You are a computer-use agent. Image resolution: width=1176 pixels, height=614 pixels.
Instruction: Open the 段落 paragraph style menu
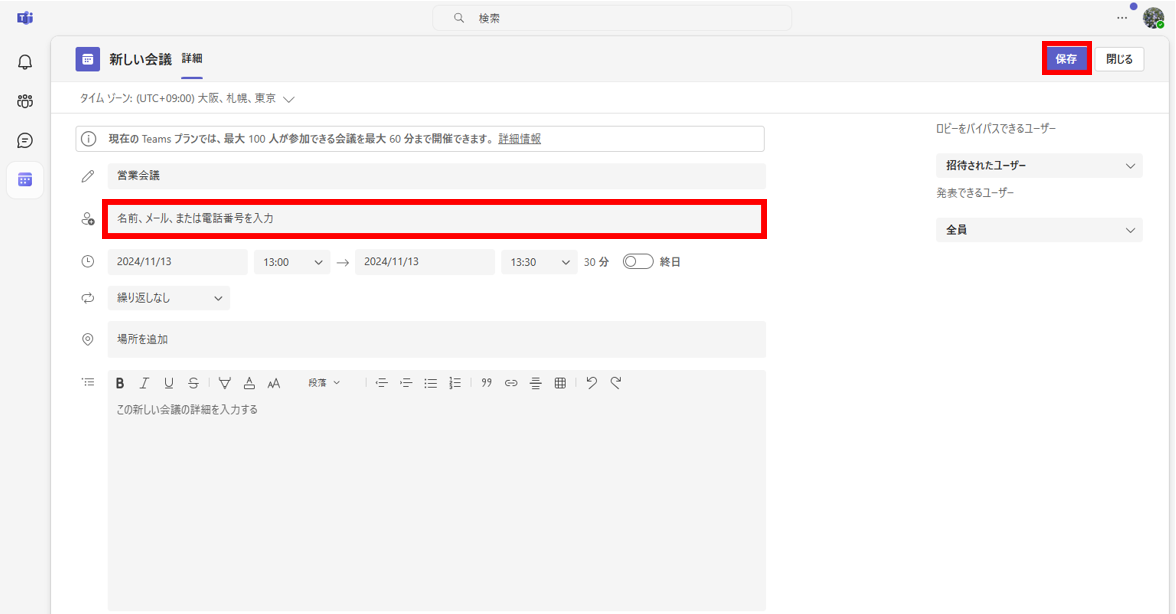pyautogui.click(x=324, y=383)
